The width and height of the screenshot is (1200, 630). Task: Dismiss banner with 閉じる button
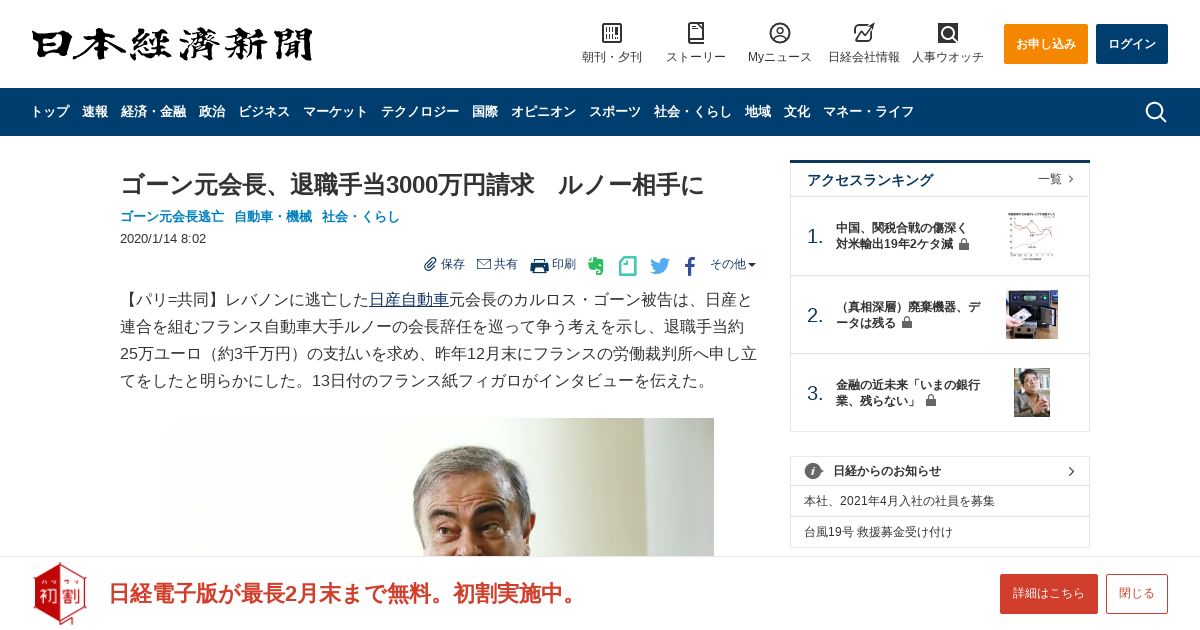[x=1137, y=594]
